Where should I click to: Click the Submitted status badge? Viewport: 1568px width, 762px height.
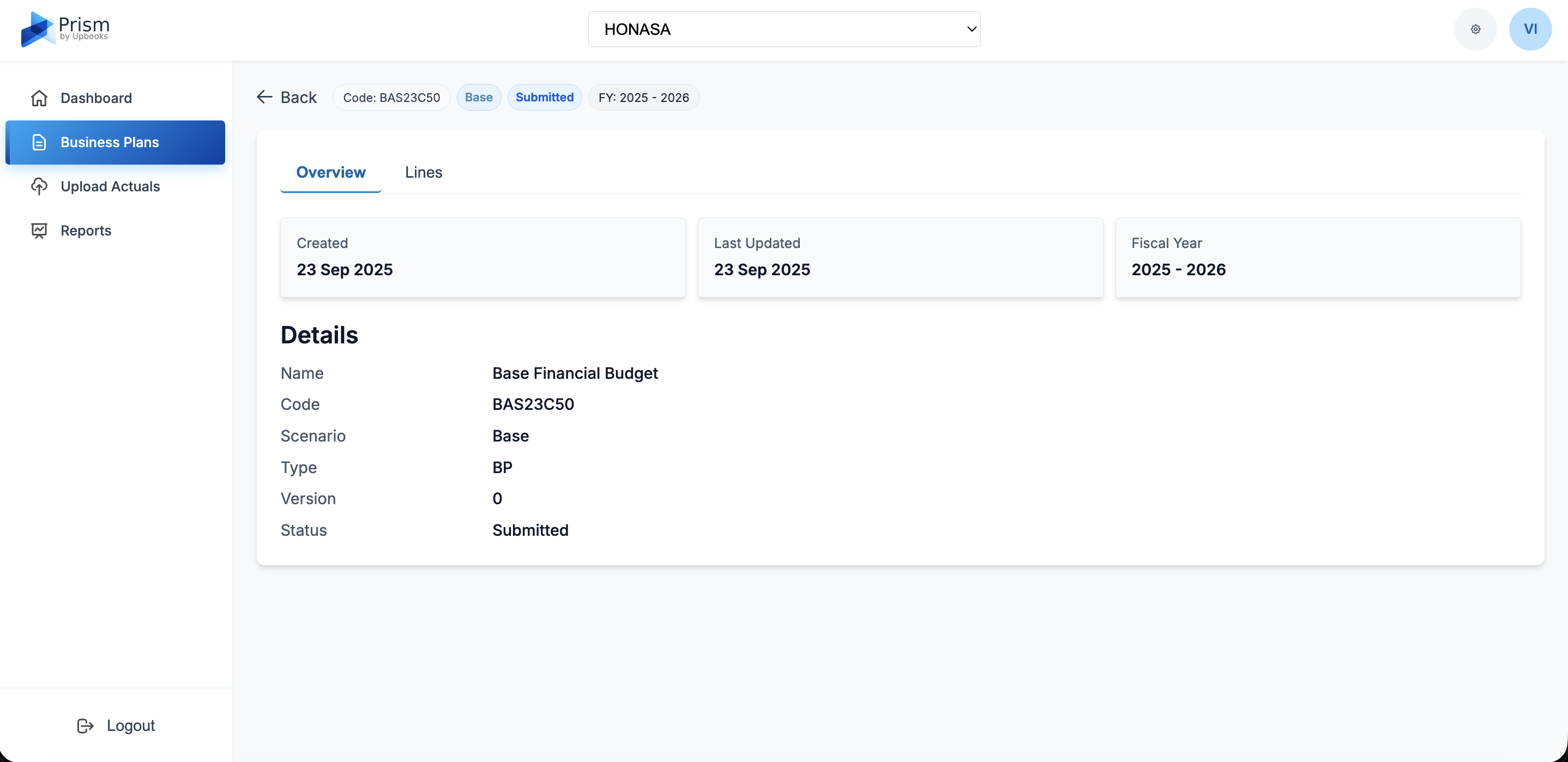pyautogui.click(x=544, y=98)
